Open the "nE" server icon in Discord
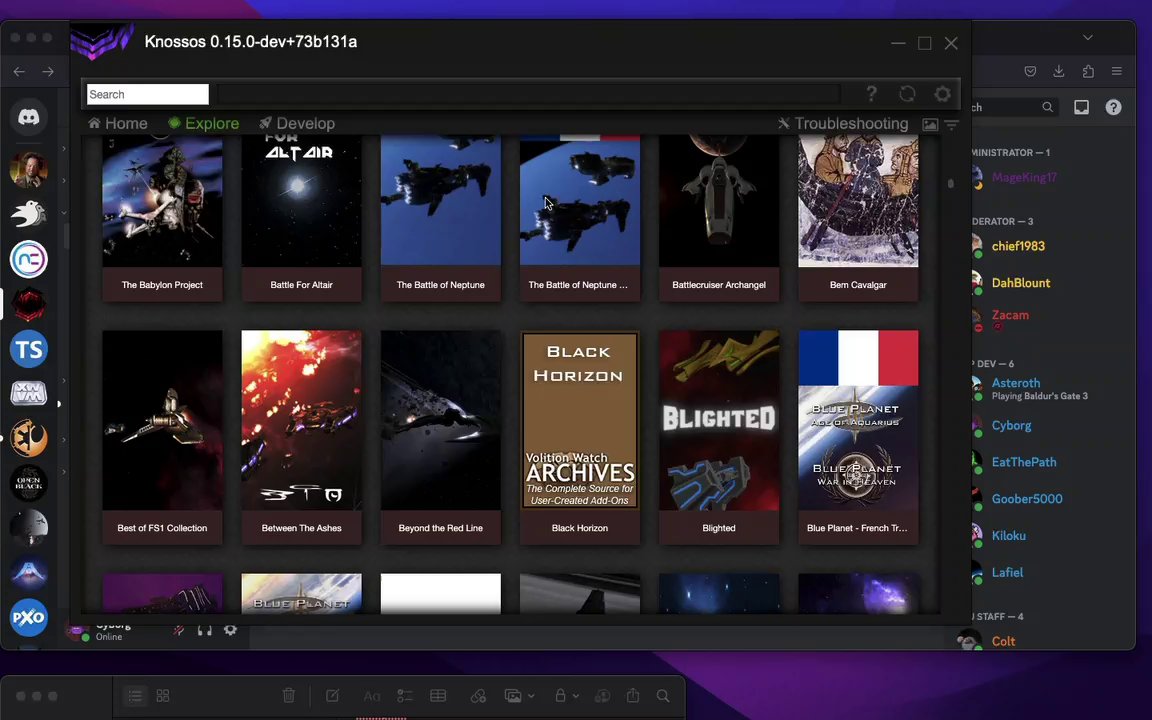Screen dimensions: 1152x720 click(29, 259)
